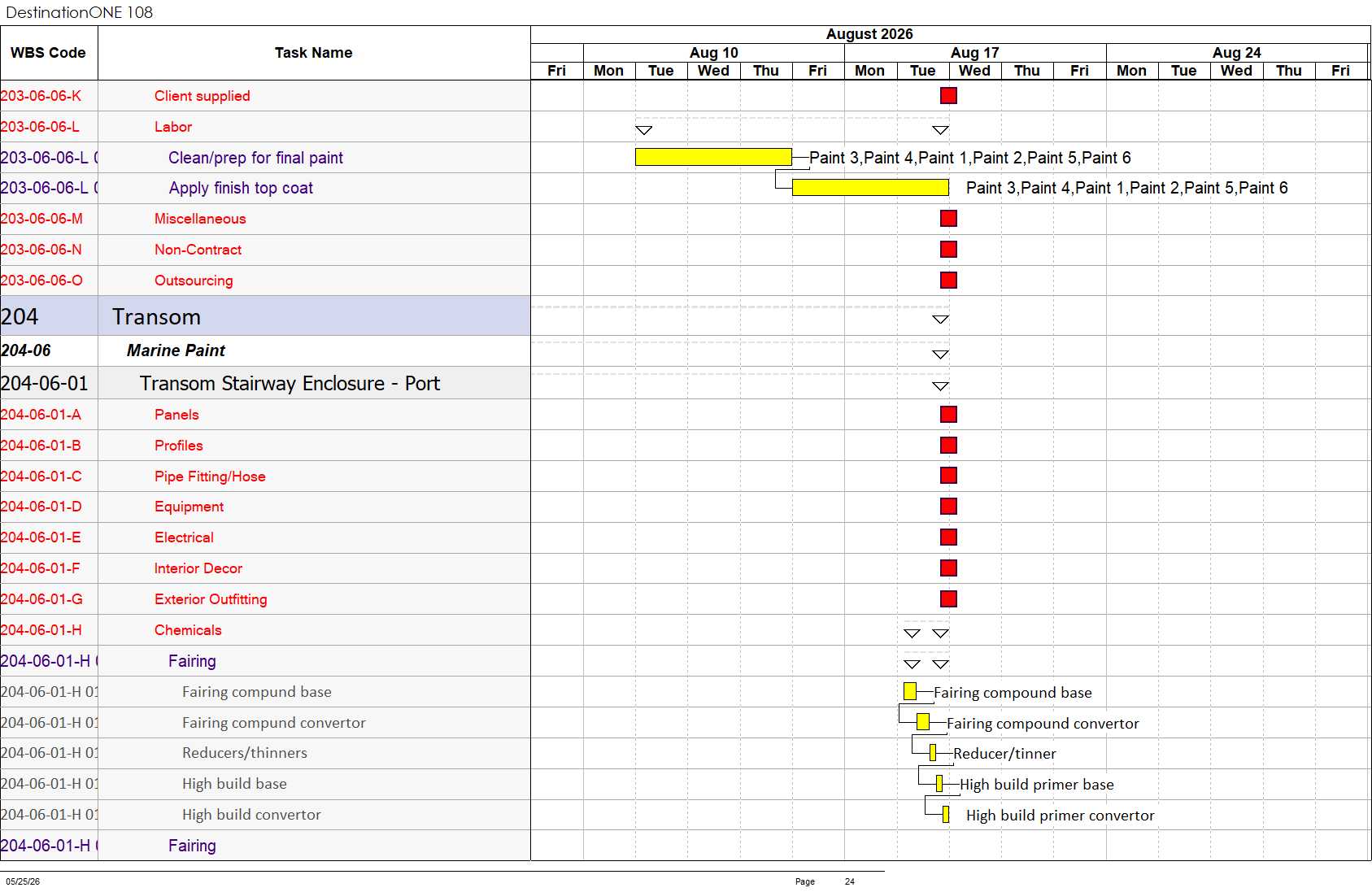This screenshot has width=1372, height=892.
Task: Select the Electrical task row
Action: click(265, 537)
